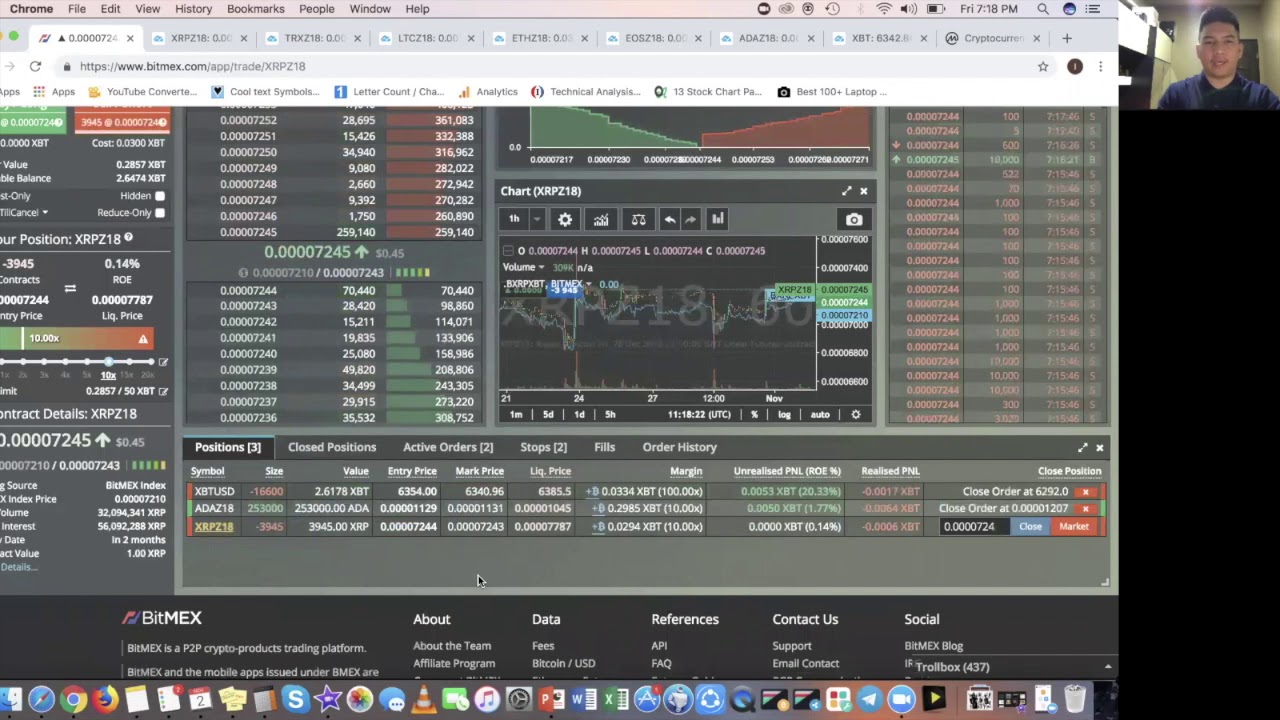Open a new Chrome tab
1280x720 pixels.
1067,38
